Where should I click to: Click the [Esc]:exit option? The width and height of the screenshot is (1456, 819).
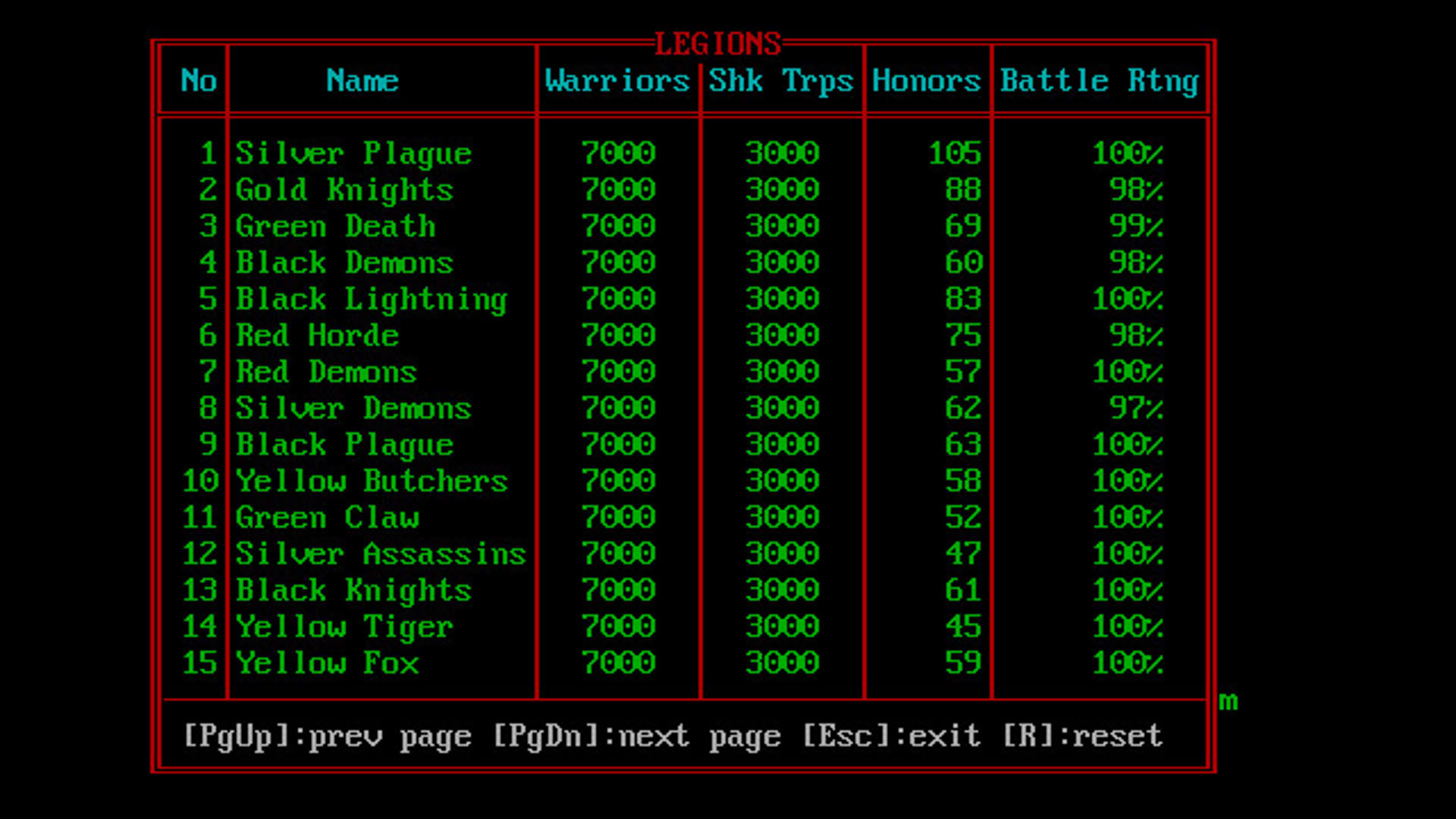pos(892,736)
